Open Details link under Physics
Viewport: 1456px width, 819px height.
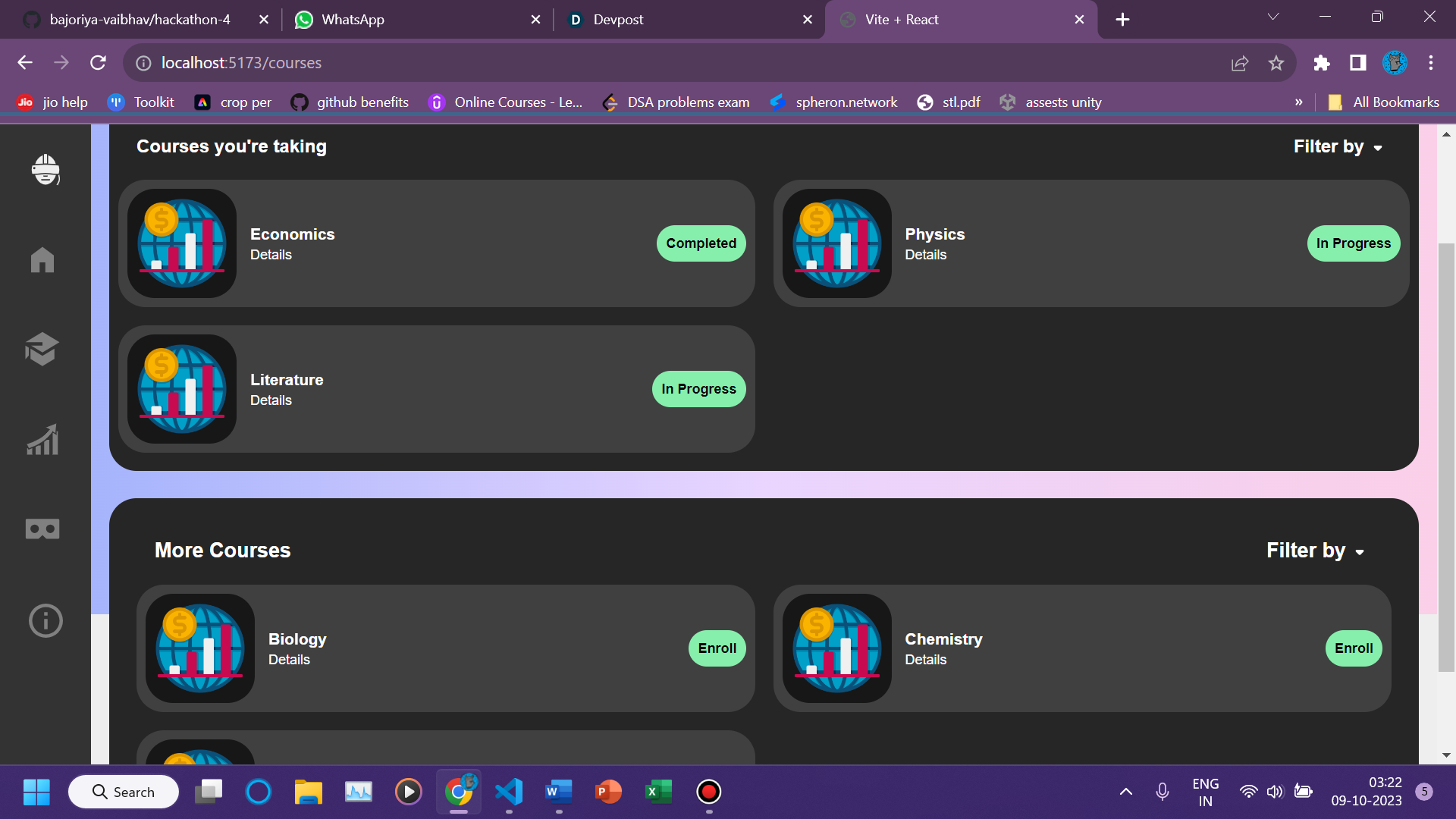click(x=925, y=255)
